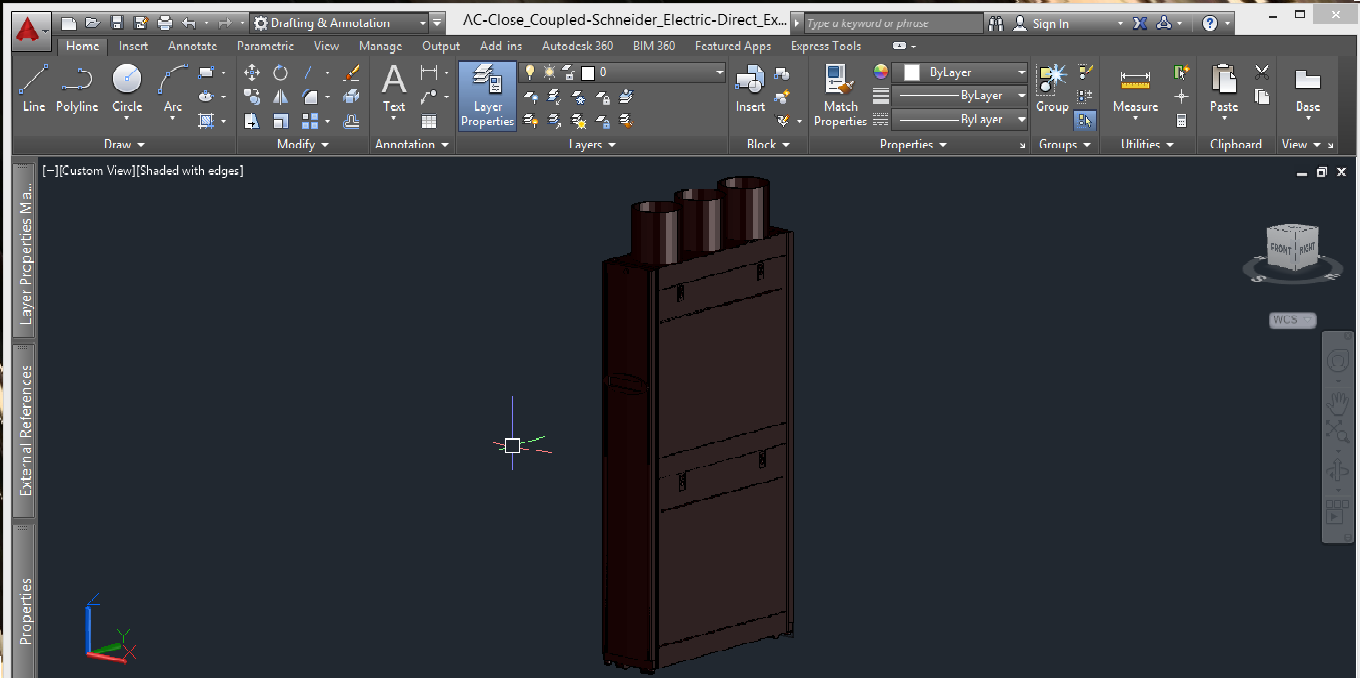Open the Quick Calculator
The height and width of the screenshot is (678, 1360).
[x=1181, y=121]
